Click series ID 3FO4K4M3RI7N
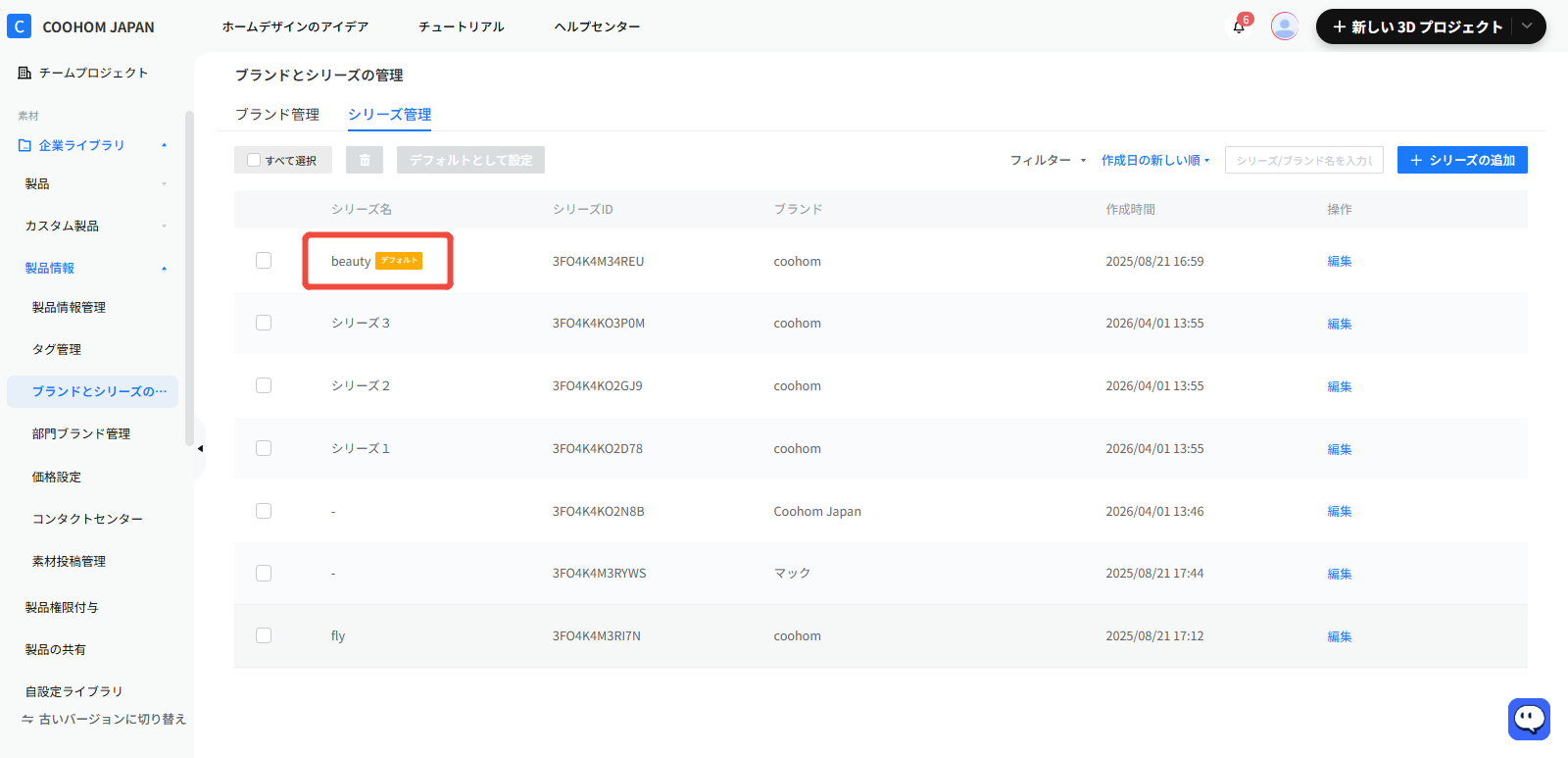The height and width of the screenshot is (758, 1568). (596, 635)
